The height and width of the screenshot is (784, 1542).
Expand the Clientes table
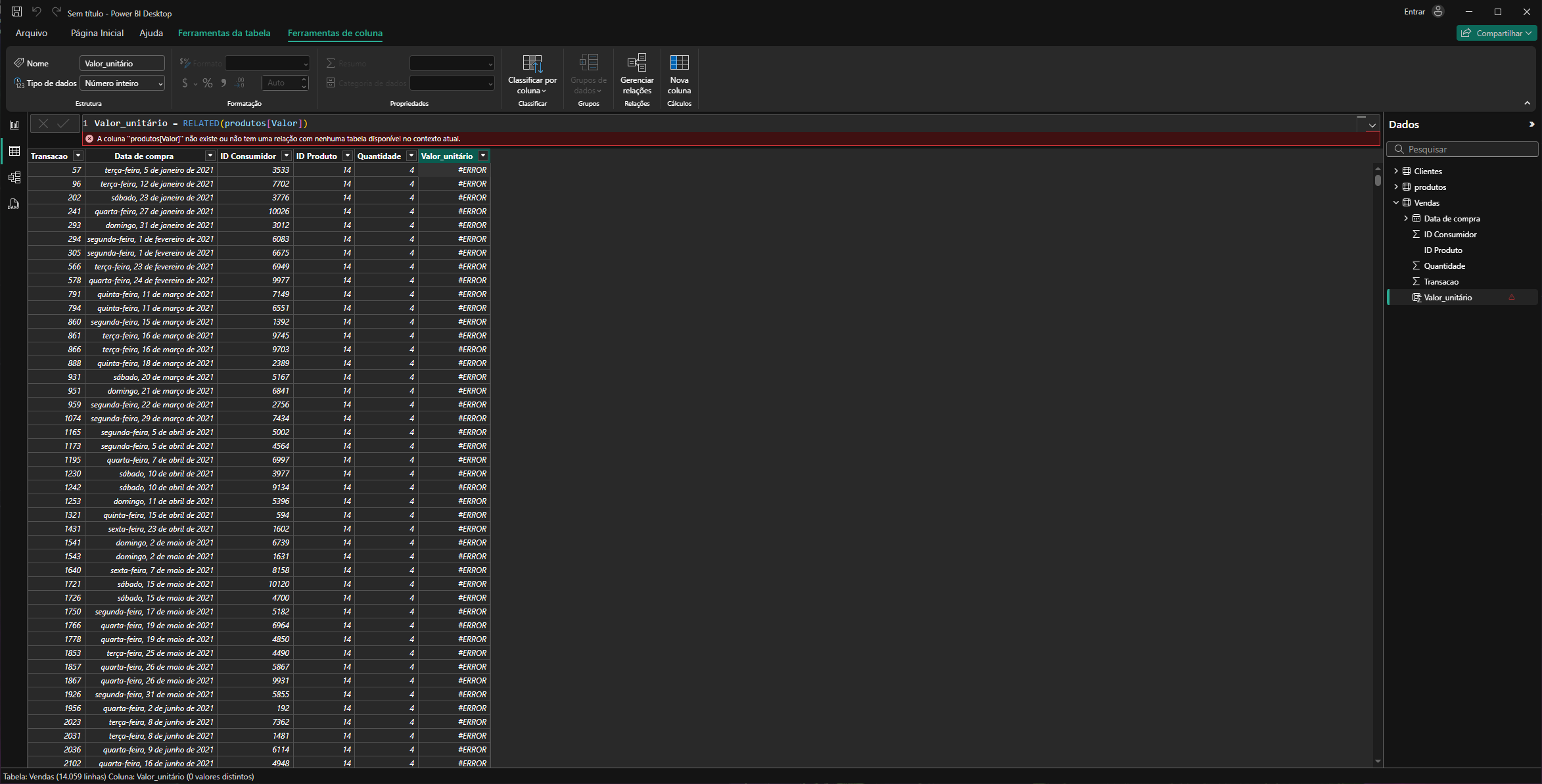(1396, 171)
